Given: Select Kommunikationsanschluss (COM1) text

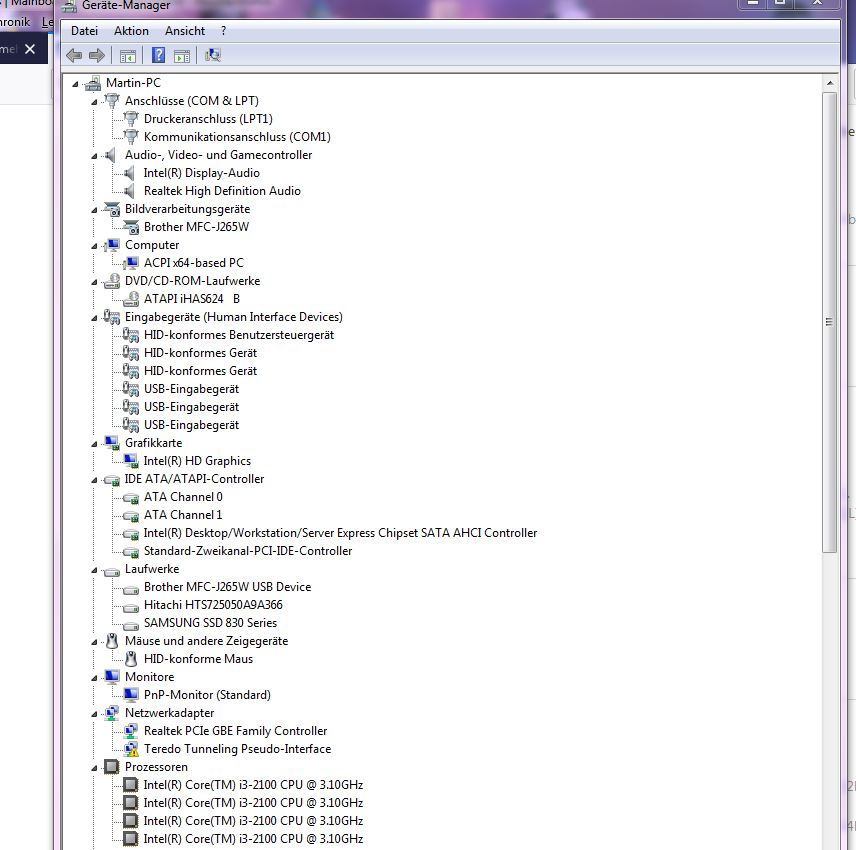Looking at the screenshot, I should point(237,136).
